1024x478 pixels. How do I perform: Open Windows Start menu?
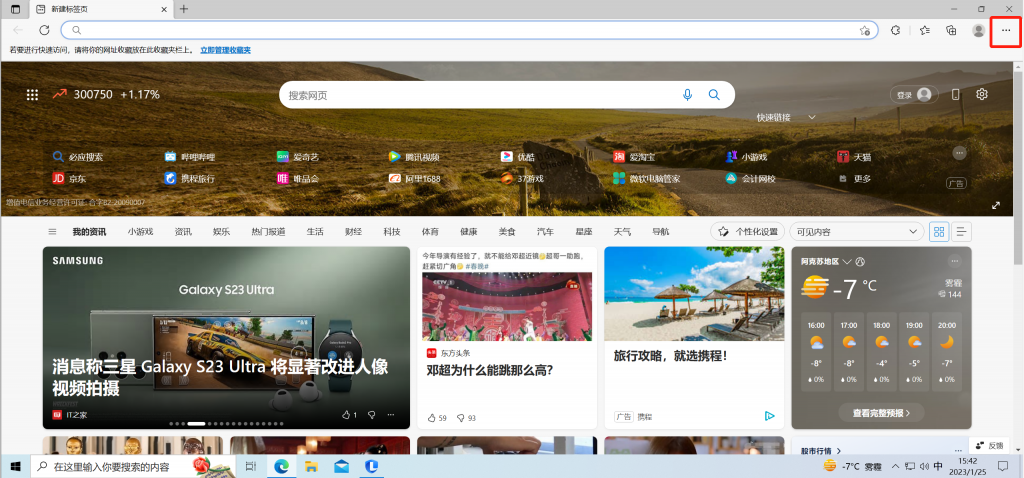(14, 467)
